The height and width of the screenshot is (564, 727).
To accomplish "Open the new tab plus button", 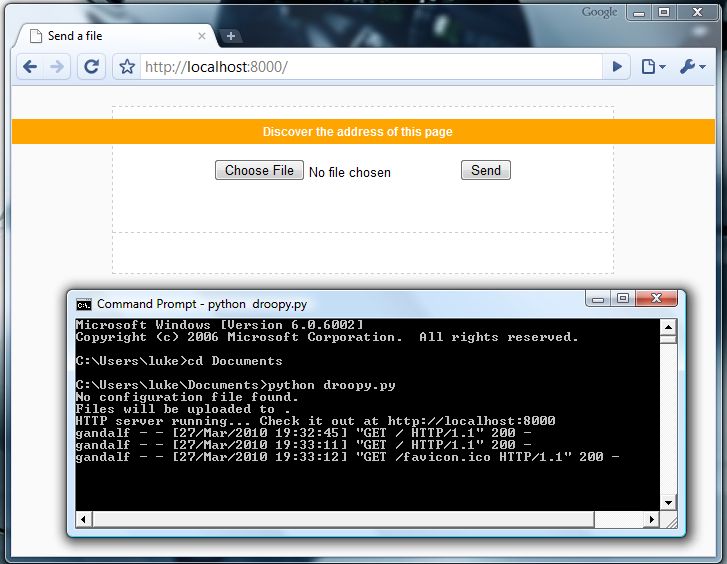I will [231, 36].
